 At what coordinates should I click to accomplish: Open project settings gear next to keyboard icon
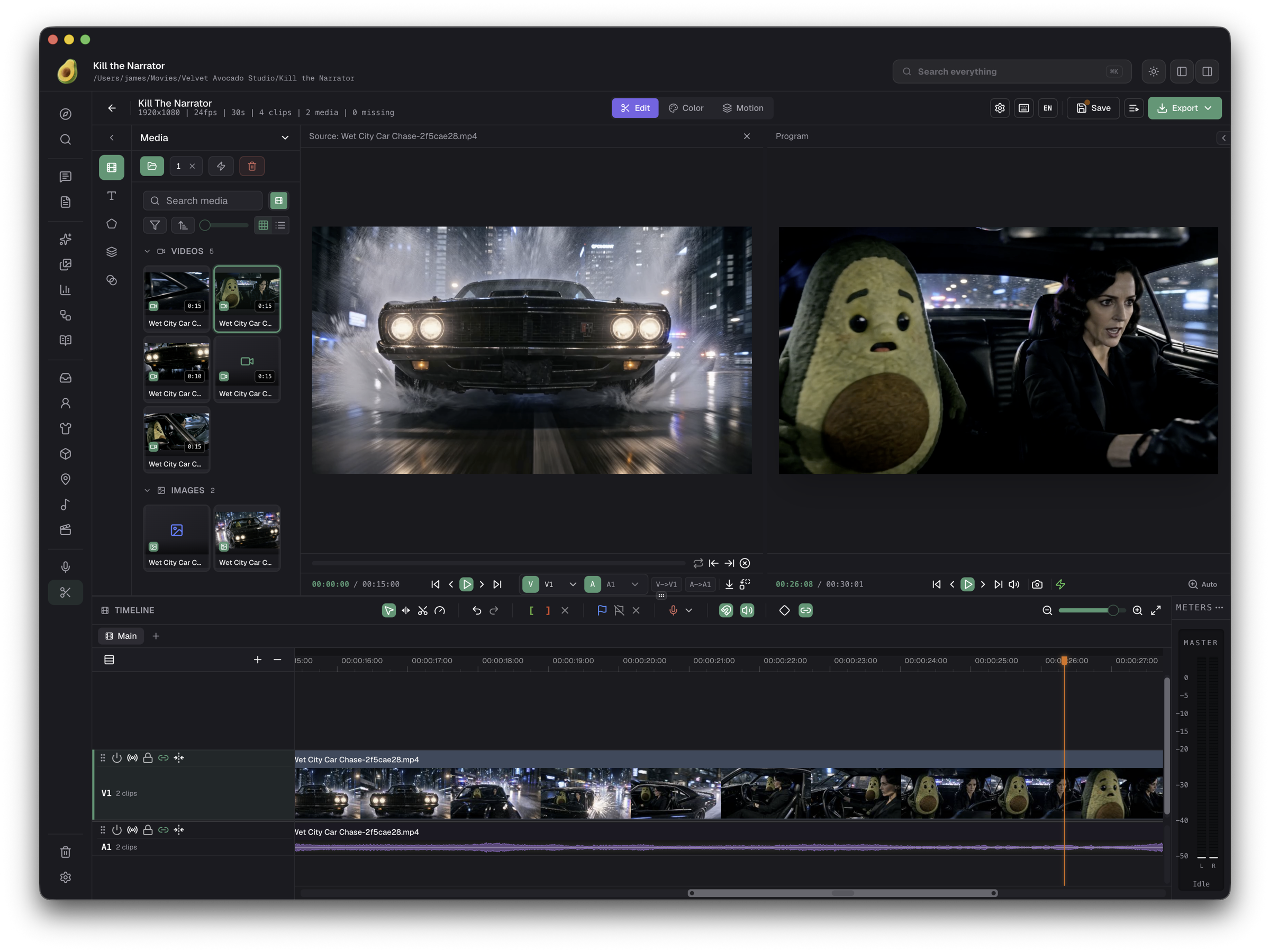1000,108
